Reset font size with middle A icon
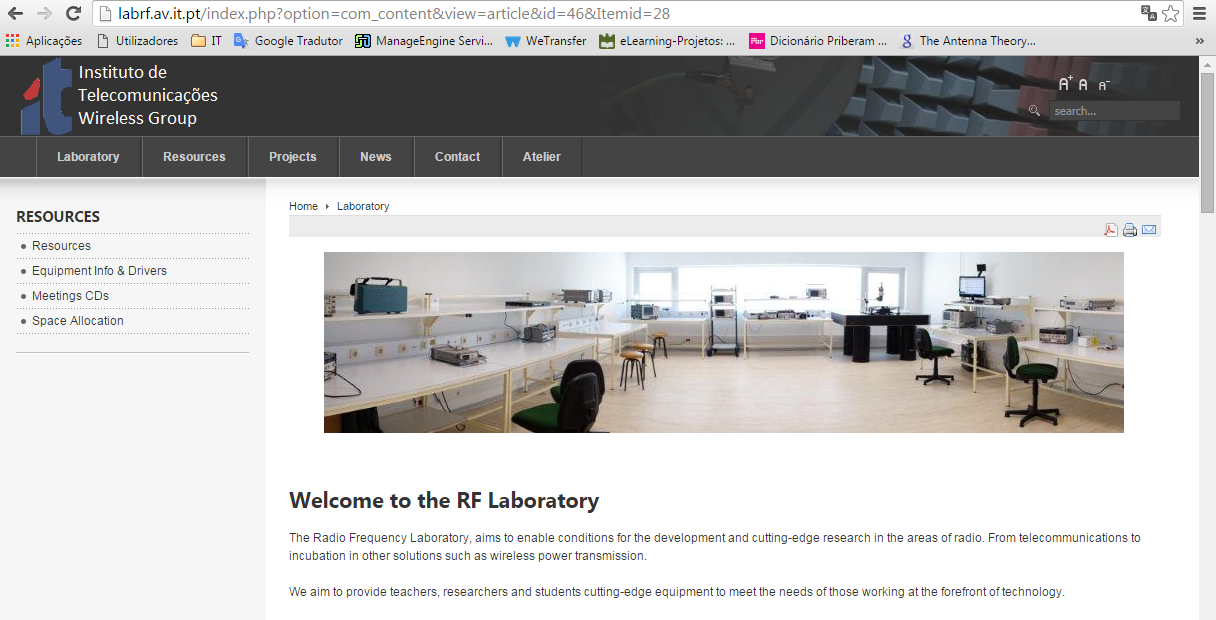The image size is (1216, 620). click(x=1083, y=86)
